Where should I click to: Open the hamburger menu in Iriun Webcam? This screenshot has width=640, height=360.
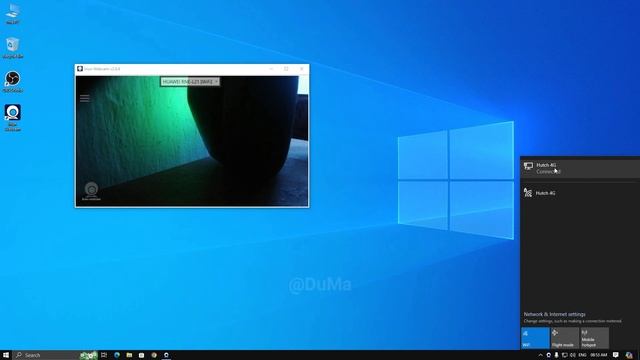click(85, 98)
